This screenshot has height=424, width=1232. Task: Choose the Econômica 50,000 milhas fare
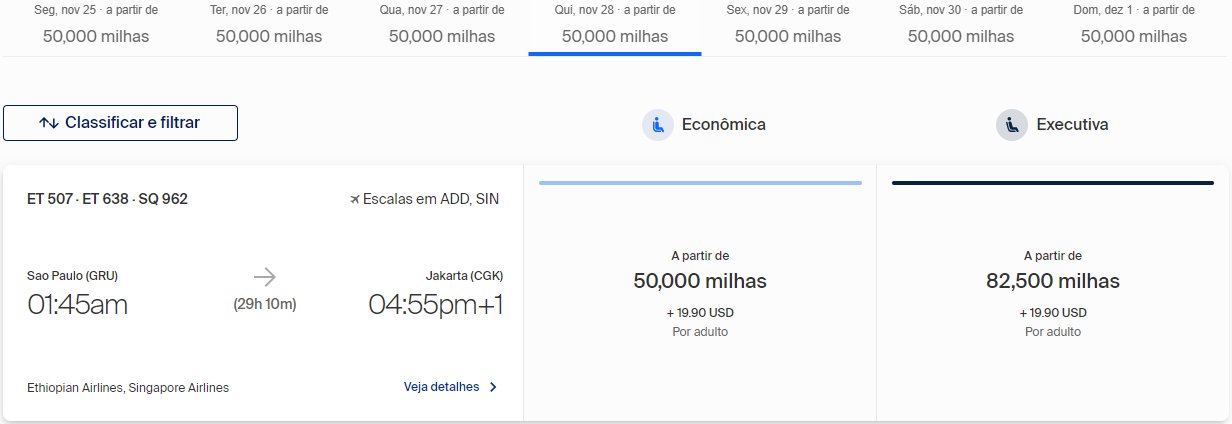tap(700, 293)
